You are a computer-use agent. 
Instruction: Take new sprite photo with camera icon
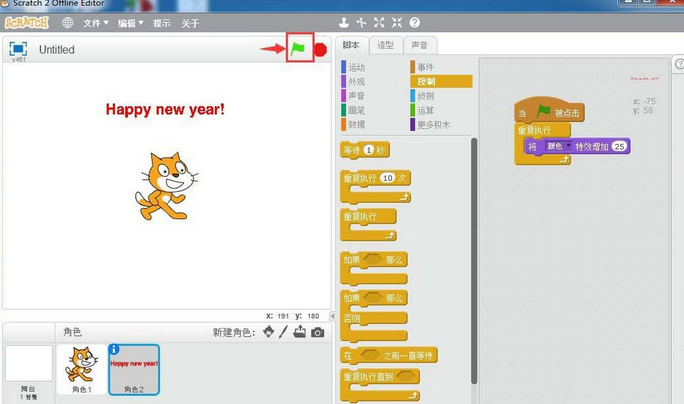[x=318, y=332]
